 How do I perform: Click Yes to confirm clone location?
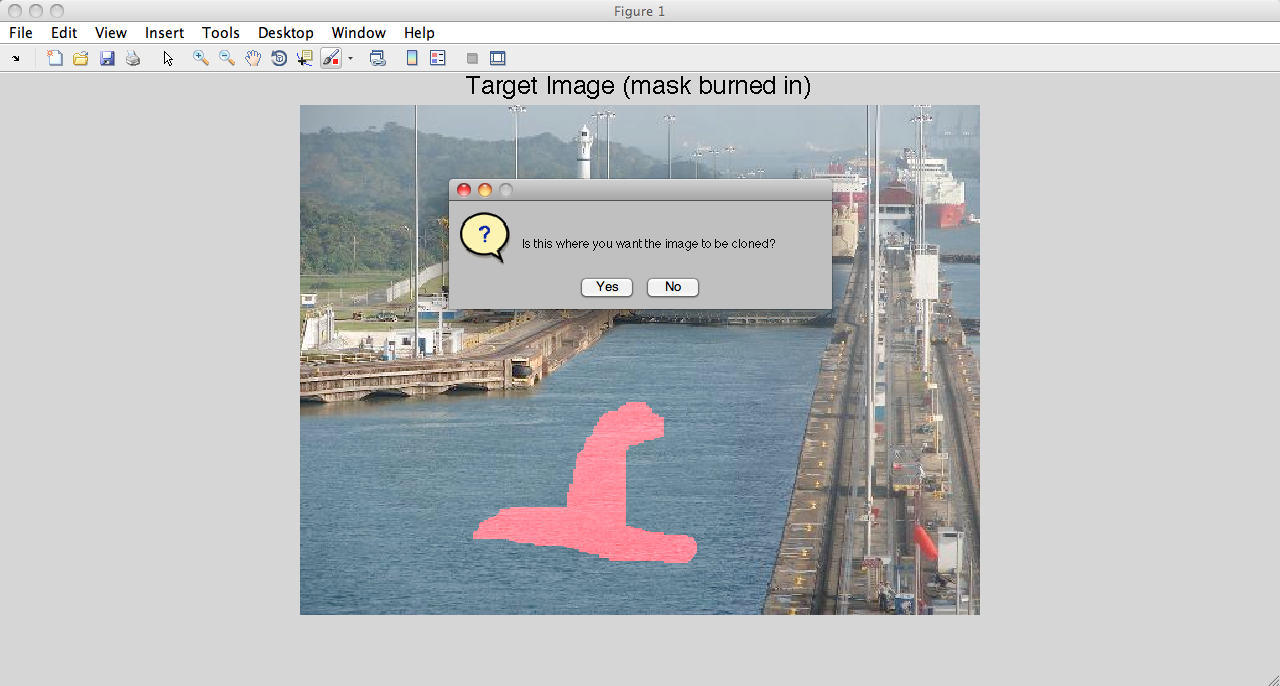pos(607,287)
